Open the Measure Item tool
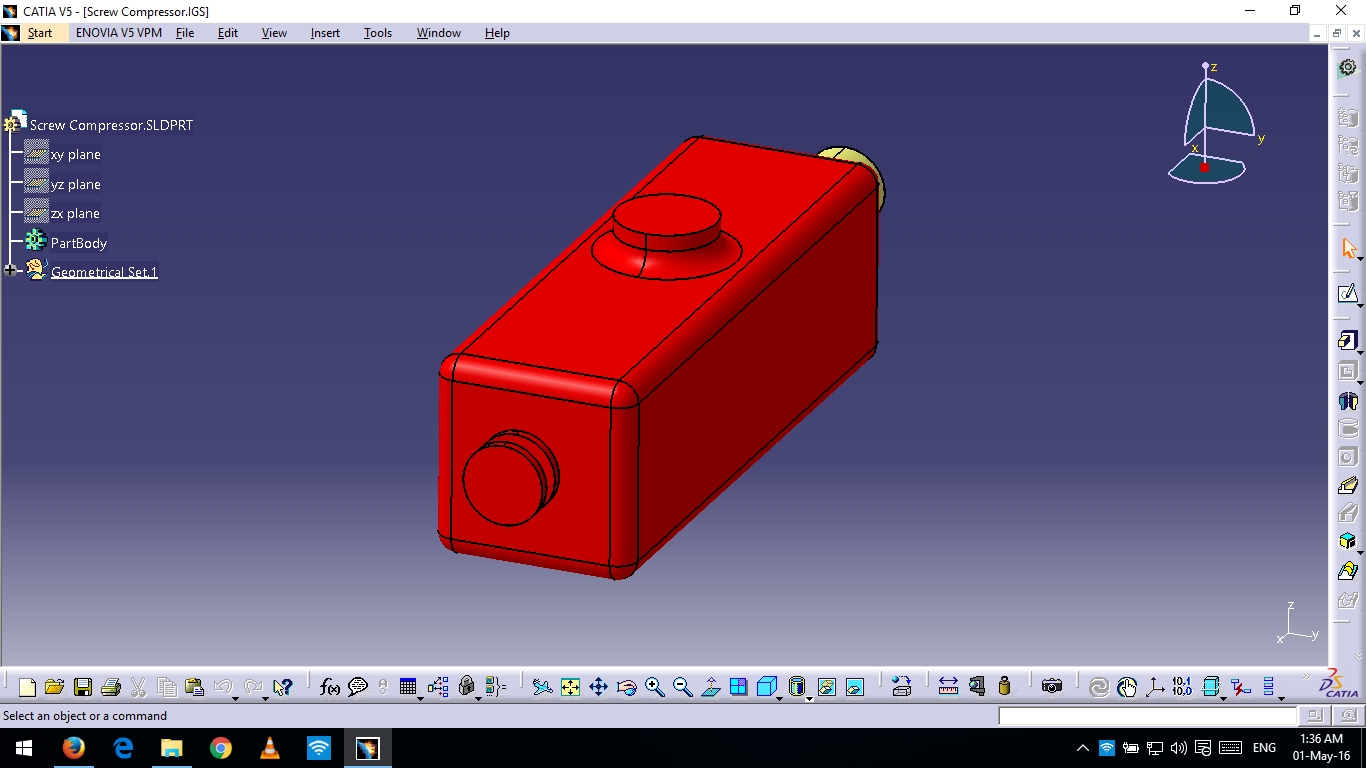The image size is (1366, 768). 977,687
